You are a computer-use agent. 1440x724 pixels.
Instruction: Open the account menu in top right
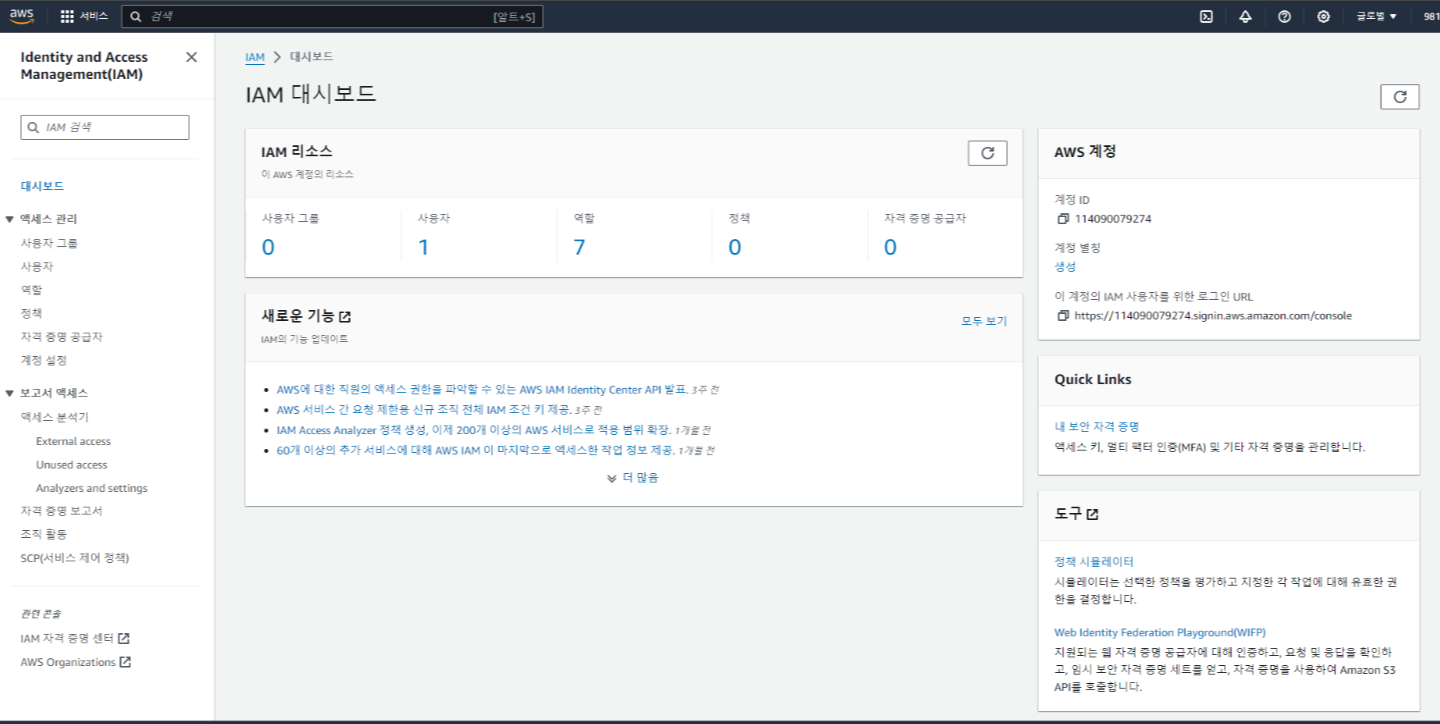1431,16
